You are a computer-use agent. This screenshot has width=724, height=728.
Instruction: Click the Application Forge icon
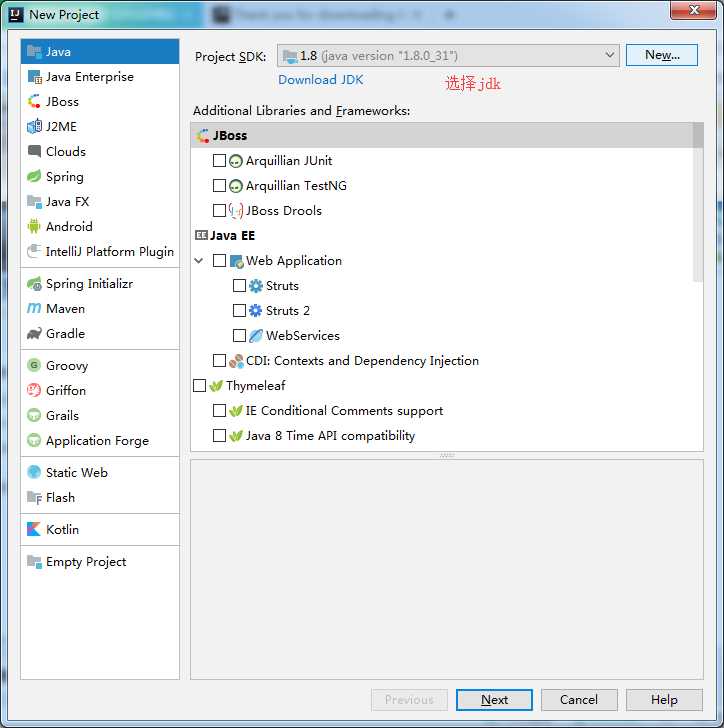click(34, 440)
